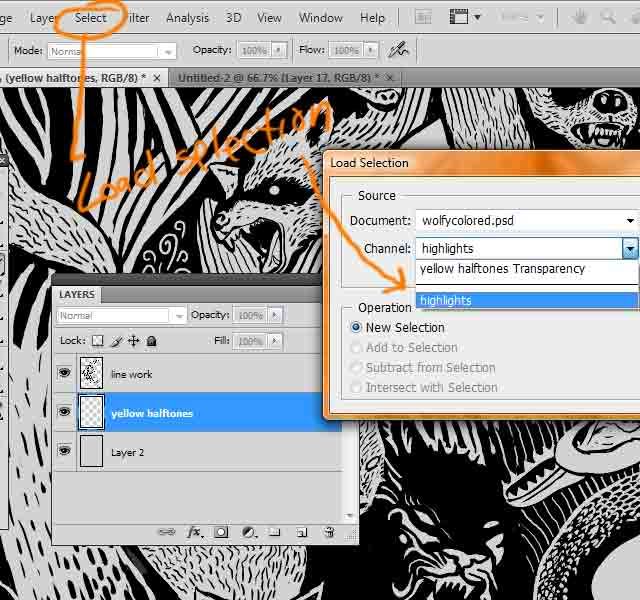640x600 pixels.
Task: Add a layer mask
Action: pos(221,533)
